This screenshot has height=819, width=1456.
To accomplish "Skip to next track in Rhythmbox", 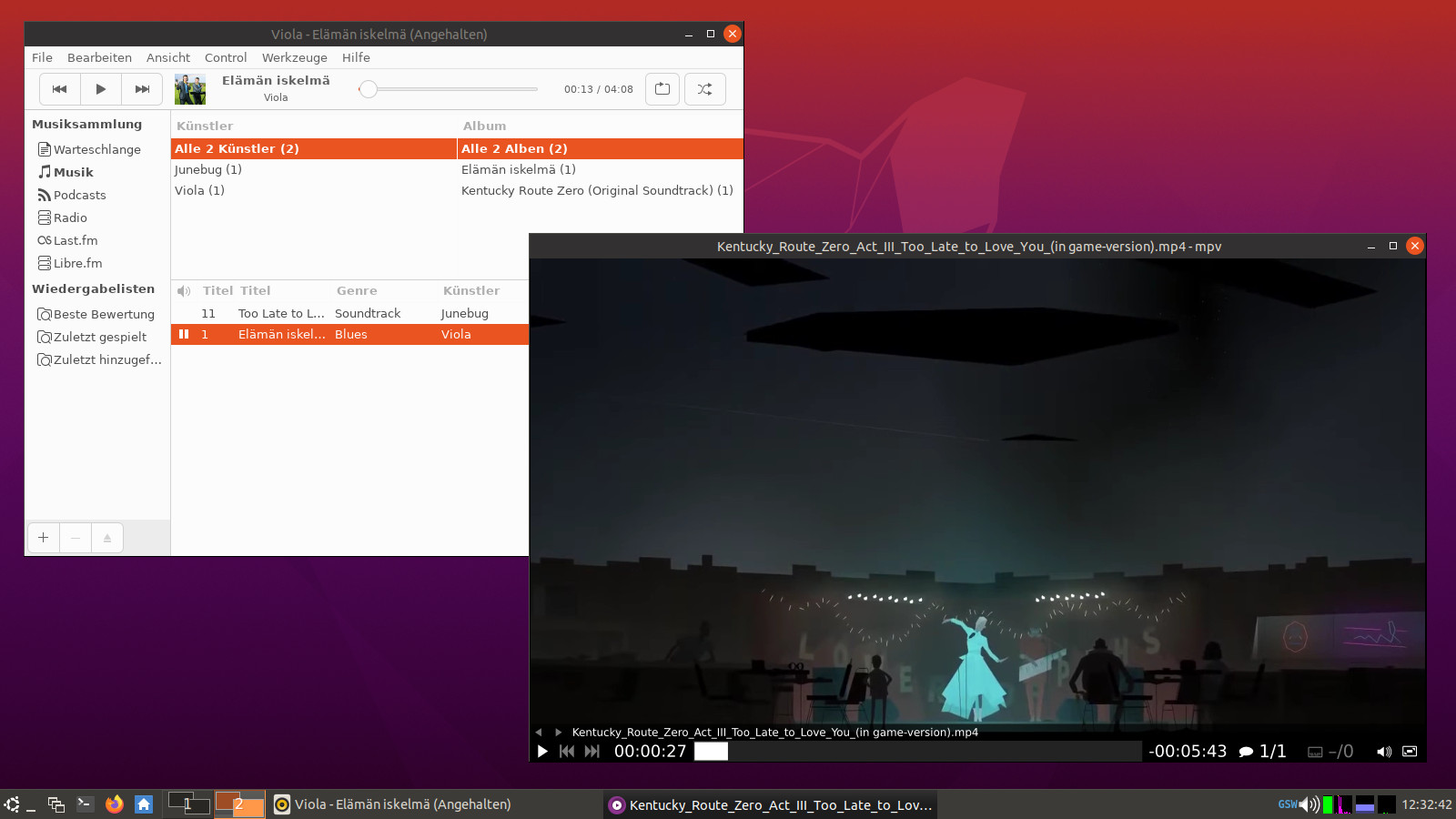I will [142, 89].
